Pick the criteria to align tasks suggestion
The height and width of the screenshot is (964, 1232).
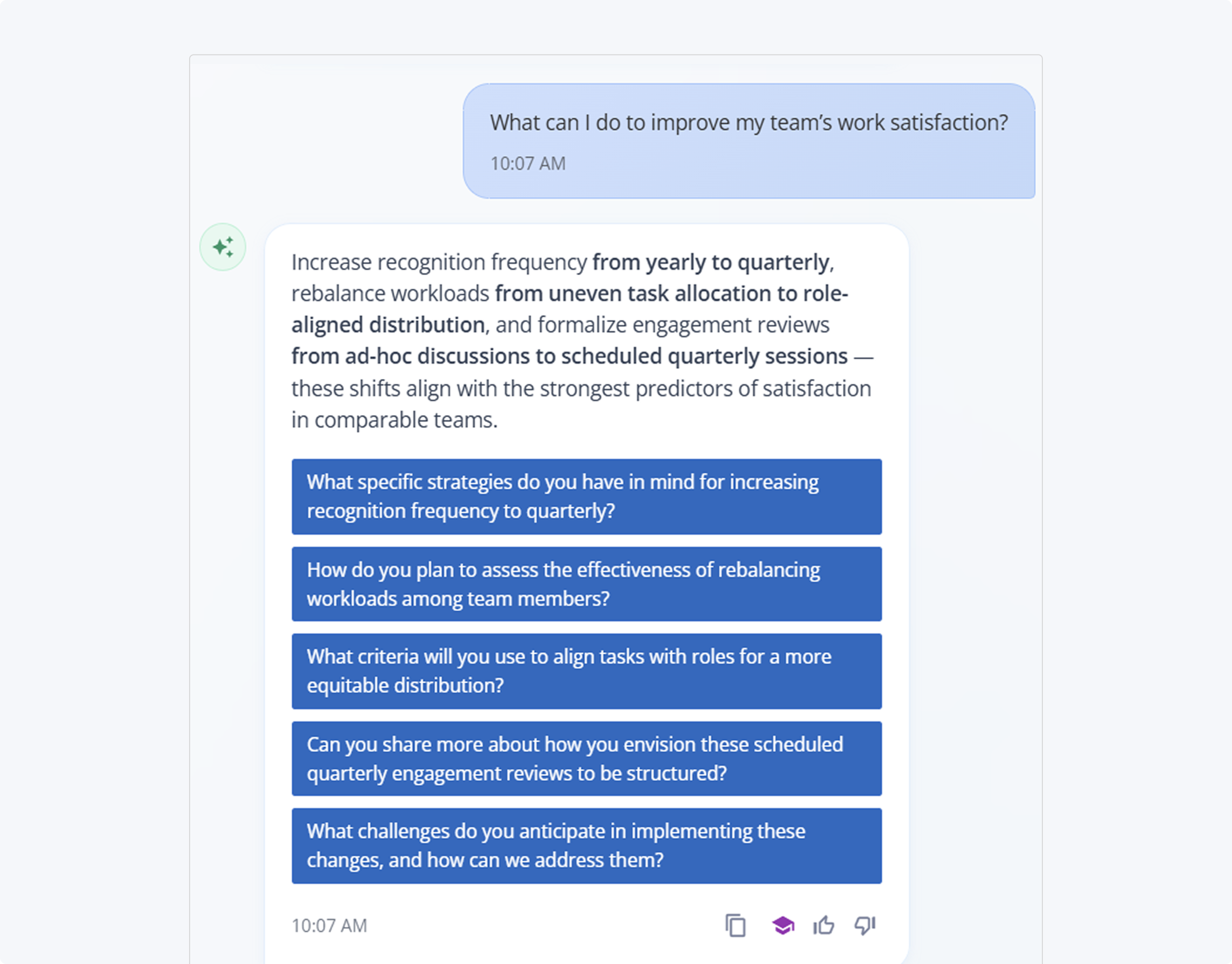pyautogui.click(x=586, y=671)
